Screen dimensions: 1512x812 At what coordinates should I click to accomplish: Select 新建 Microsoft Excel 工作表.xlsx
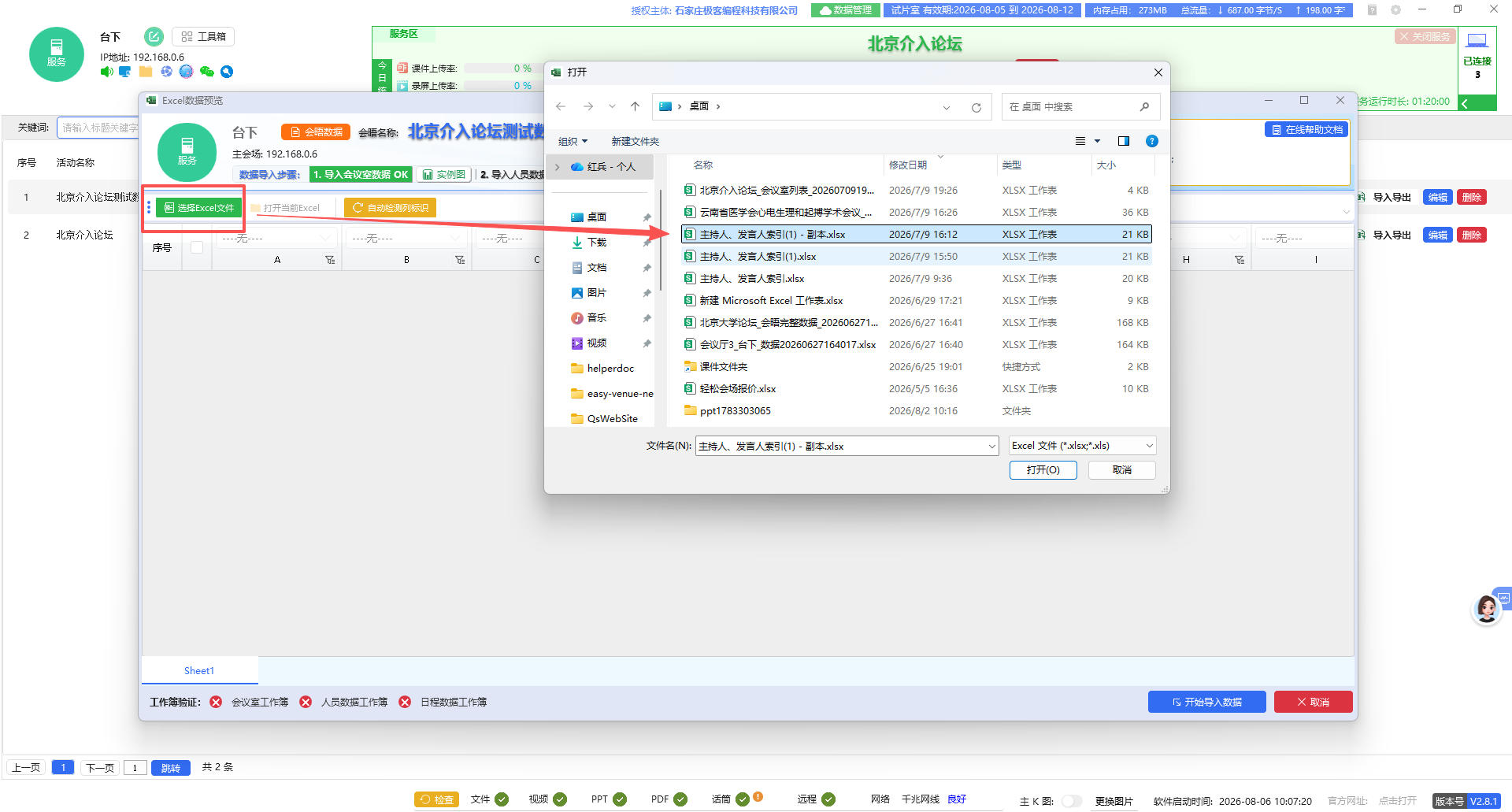click(916, 301)
